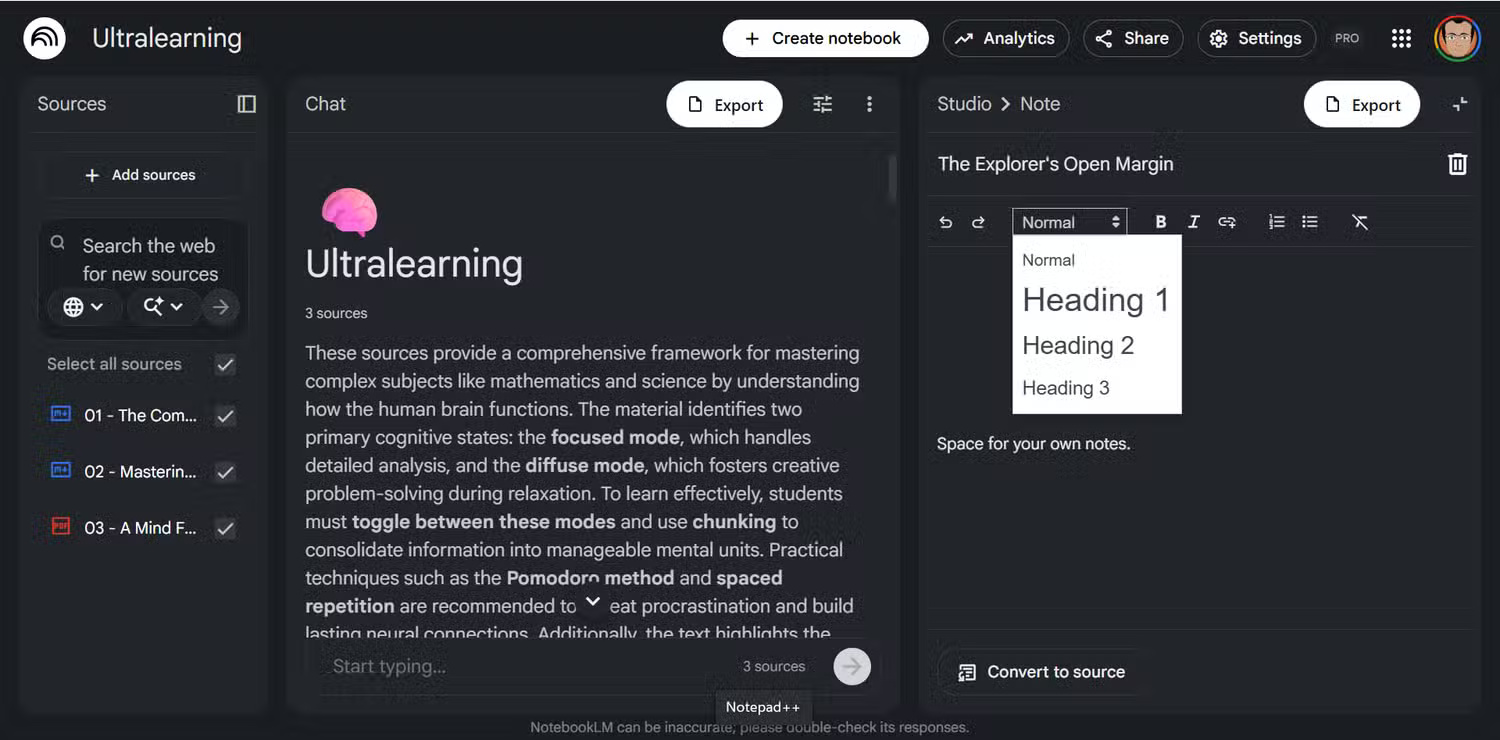Delete the note using the trash icon

[1457, 164]
